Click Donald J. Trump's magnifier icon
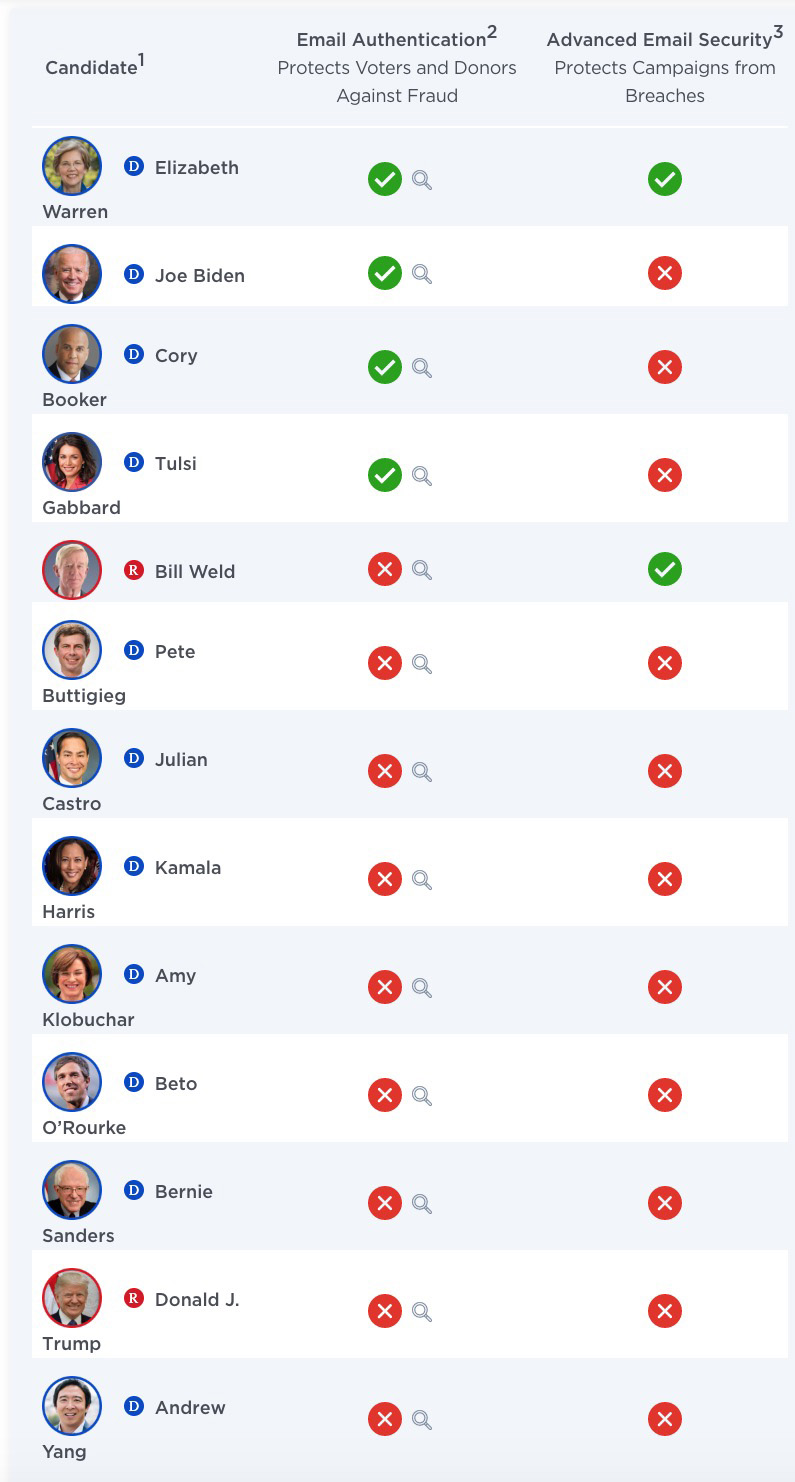The width and height of the screenshot is (795, 1482). [x=422, y=1312]
